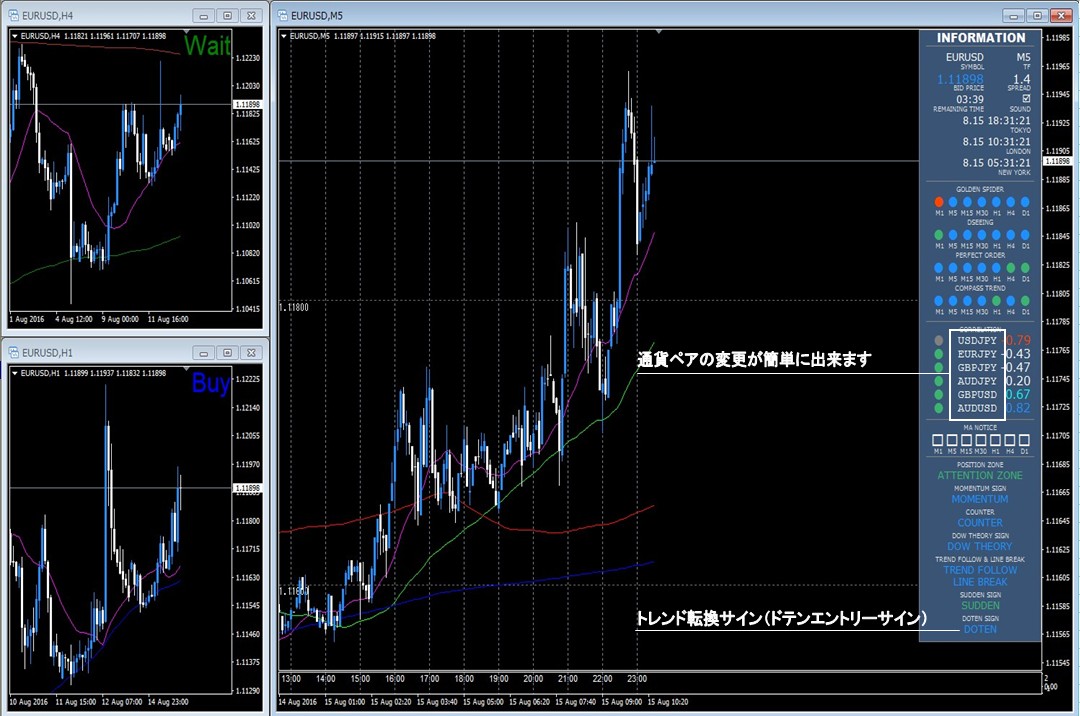Enable the MA Notice M15 checkbox
The width and height of the screenshot is (1080, 716).
pos(966,439)
